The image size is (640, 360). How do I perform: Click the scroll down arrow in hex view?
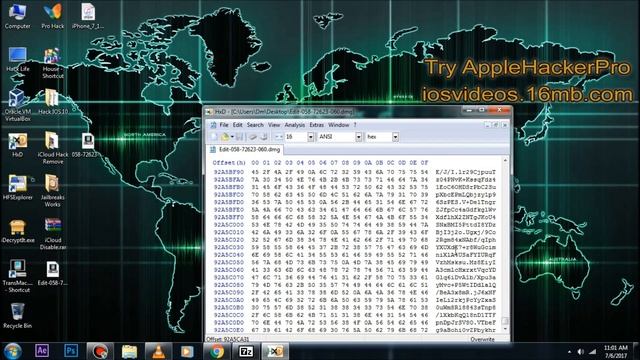coord(505,329)
